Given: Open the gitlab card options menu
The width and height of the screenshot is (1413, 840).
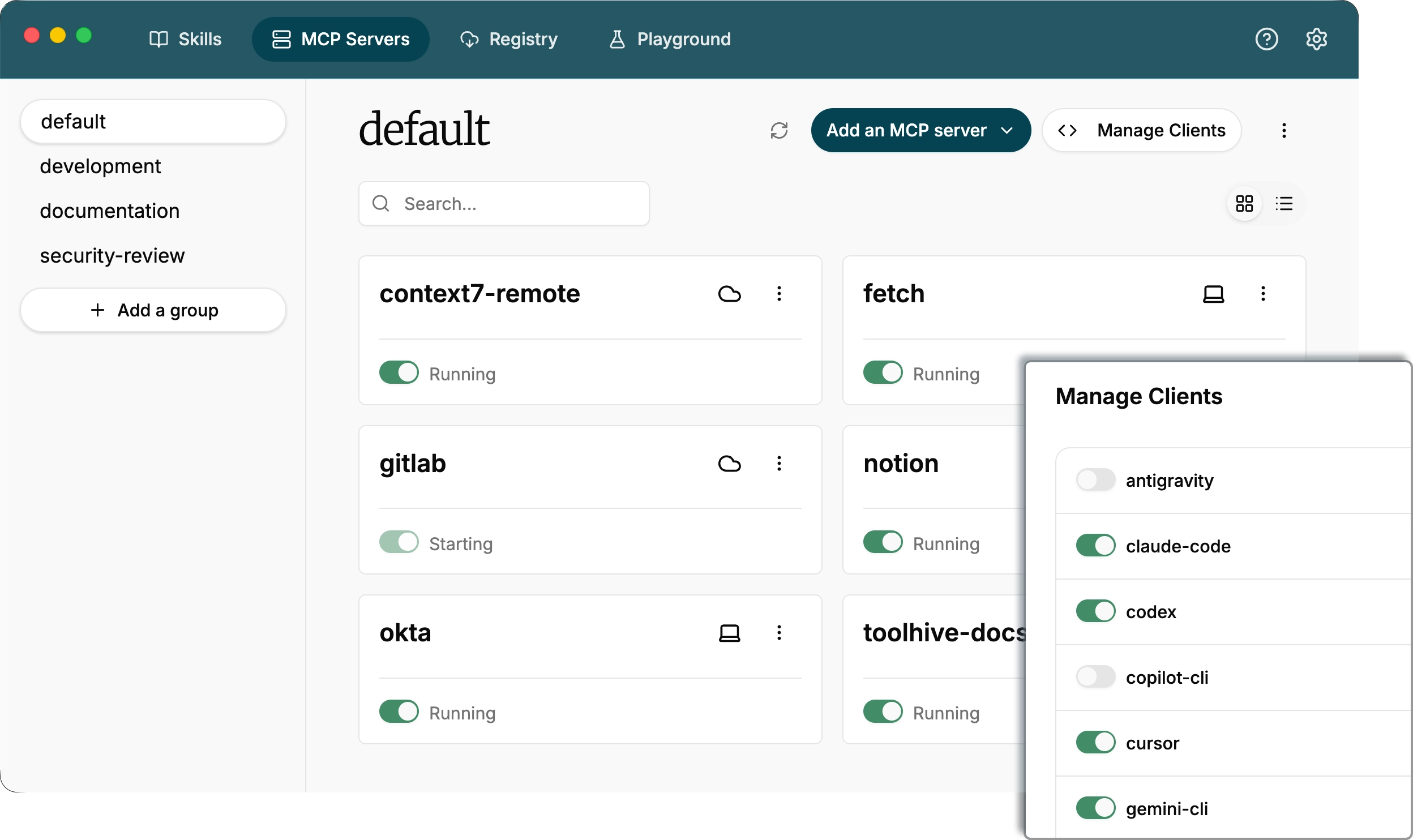Looking at the screenshot, I should pyautogui.click(x=779, y=463).
